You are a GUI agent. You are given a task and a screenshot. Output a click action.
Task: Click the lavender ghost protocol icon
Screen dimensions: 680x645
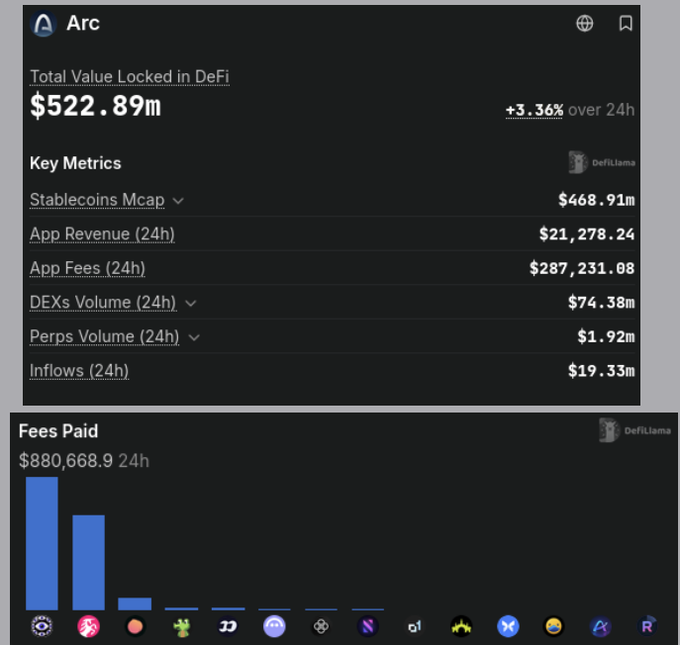click(275, 626)
